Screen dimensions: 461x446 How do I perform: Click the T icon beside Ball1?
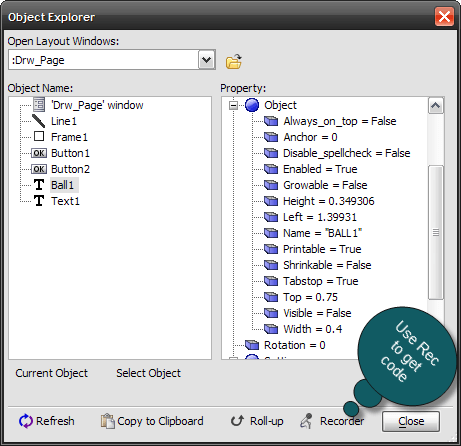point(39,185)
